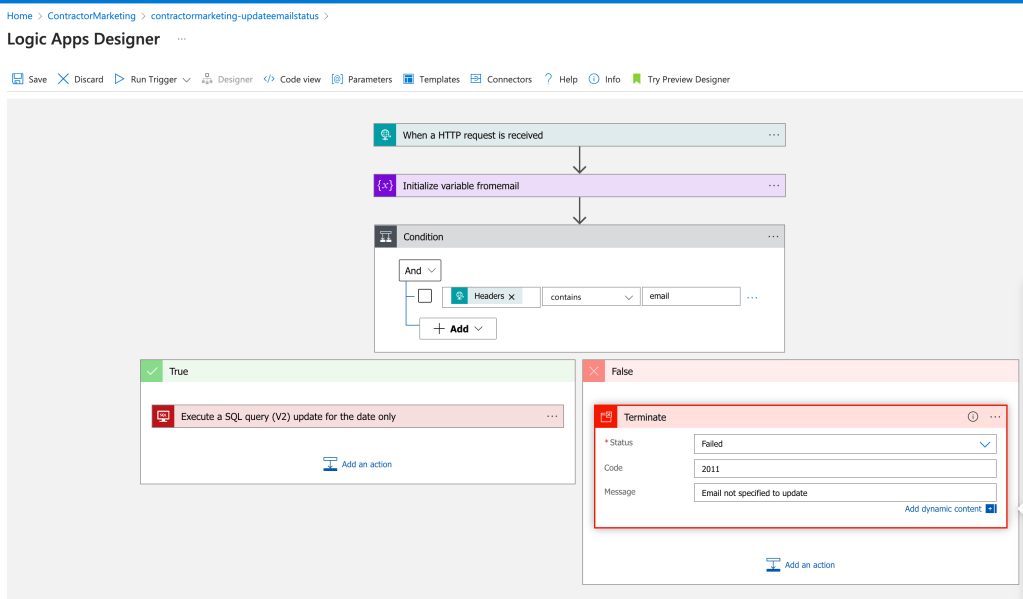The image size is (1023, 599).
Task: Expand Initialize variable fromemail step
Action: coord(579,185)
